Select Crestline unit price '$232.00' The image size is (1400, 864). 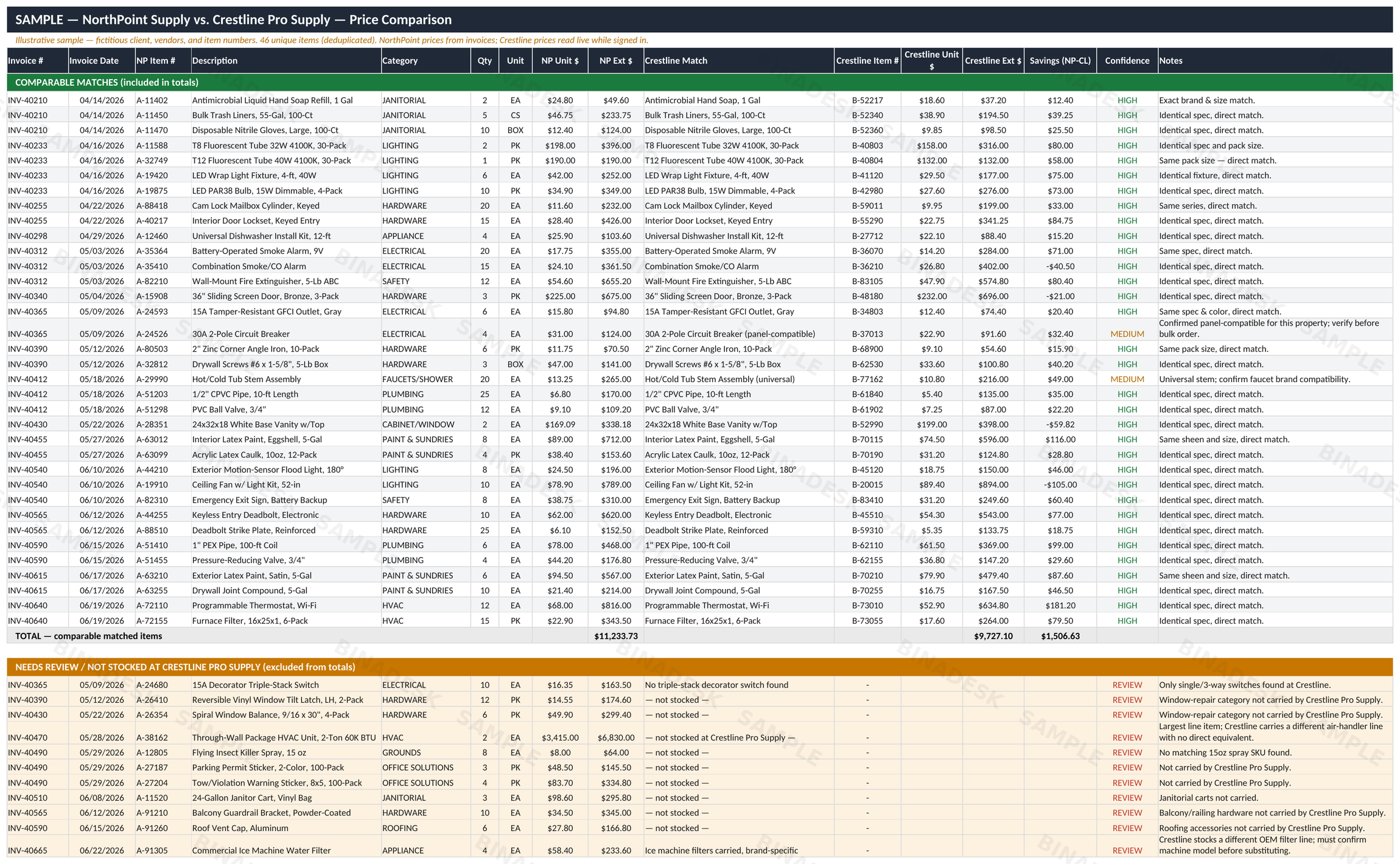tap(932, 296)
